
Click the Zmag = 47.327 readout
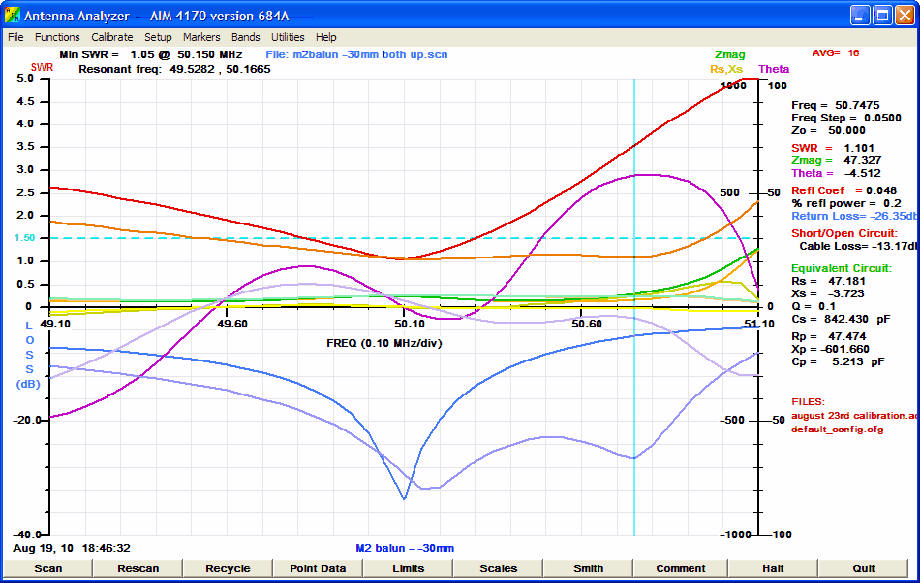tap(836, 160)
